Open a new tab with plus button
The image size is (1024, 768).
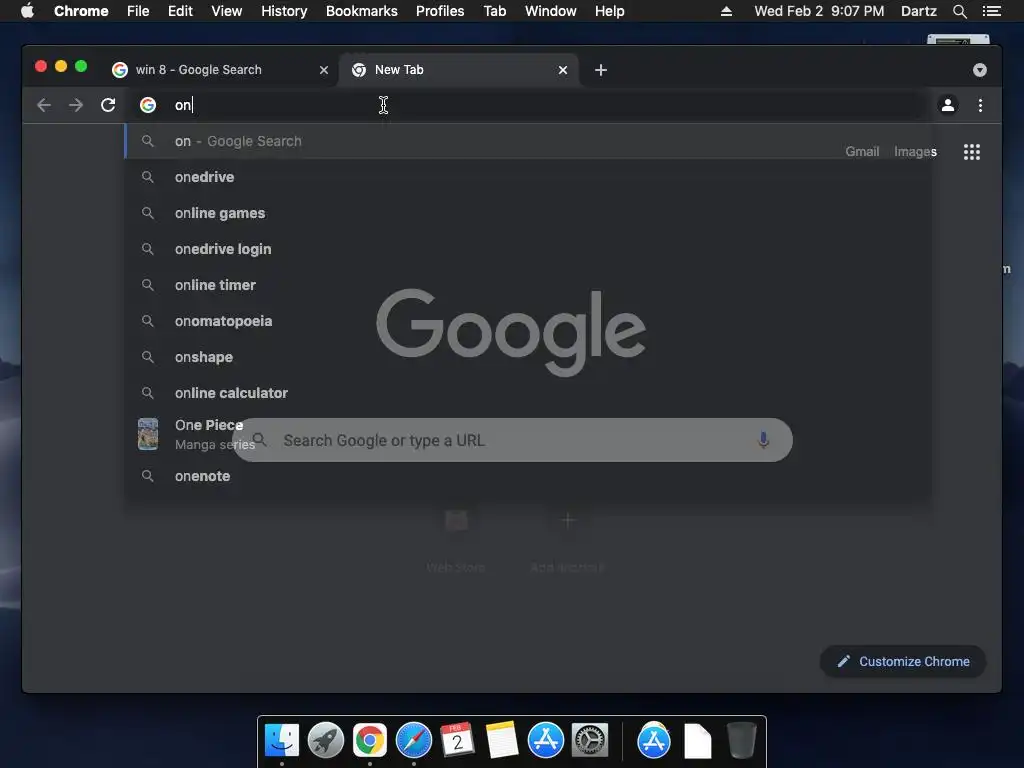coord(601,70)
